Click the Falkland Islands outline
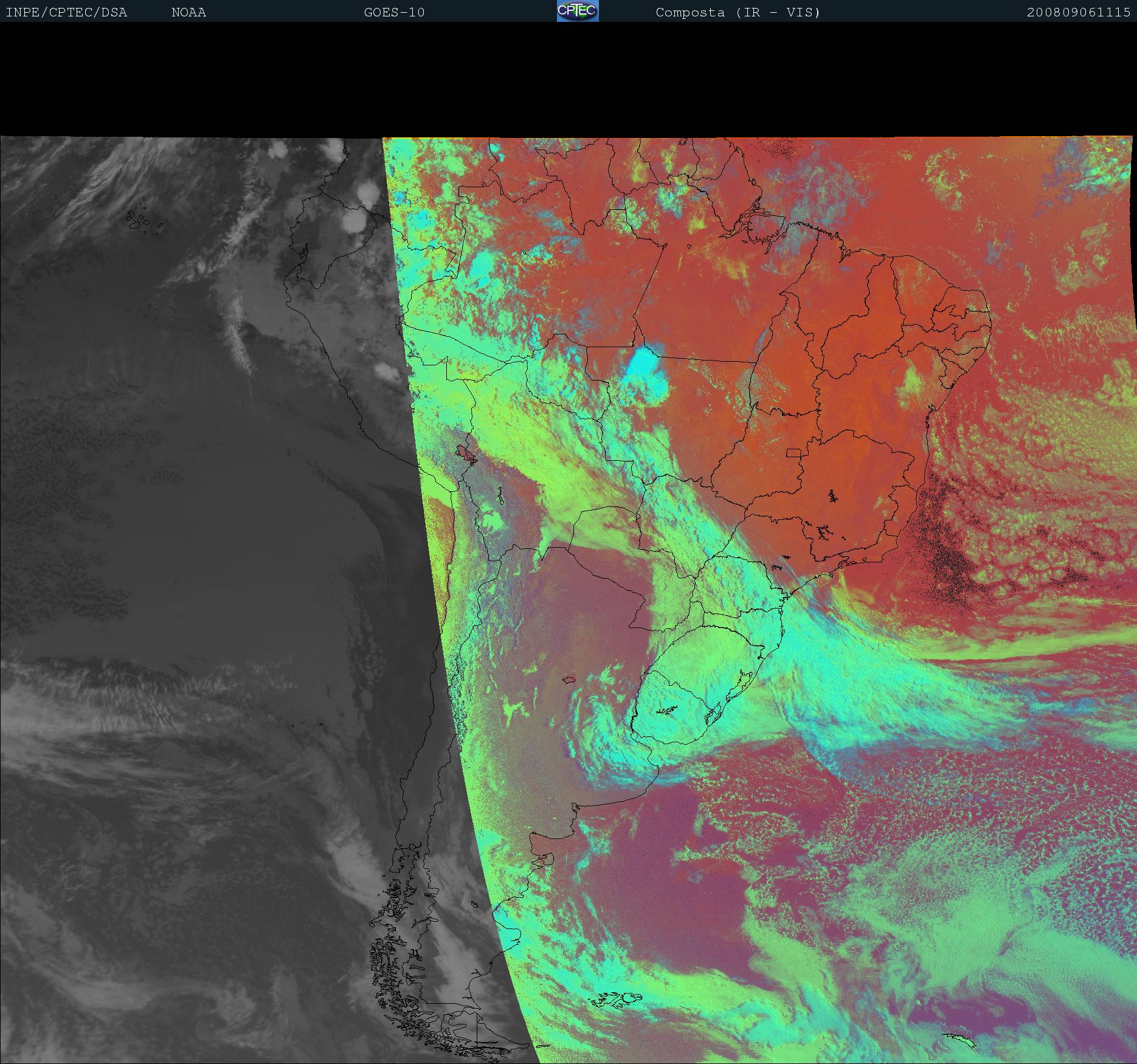1137x1064 pixels. [x=615, y=999]
